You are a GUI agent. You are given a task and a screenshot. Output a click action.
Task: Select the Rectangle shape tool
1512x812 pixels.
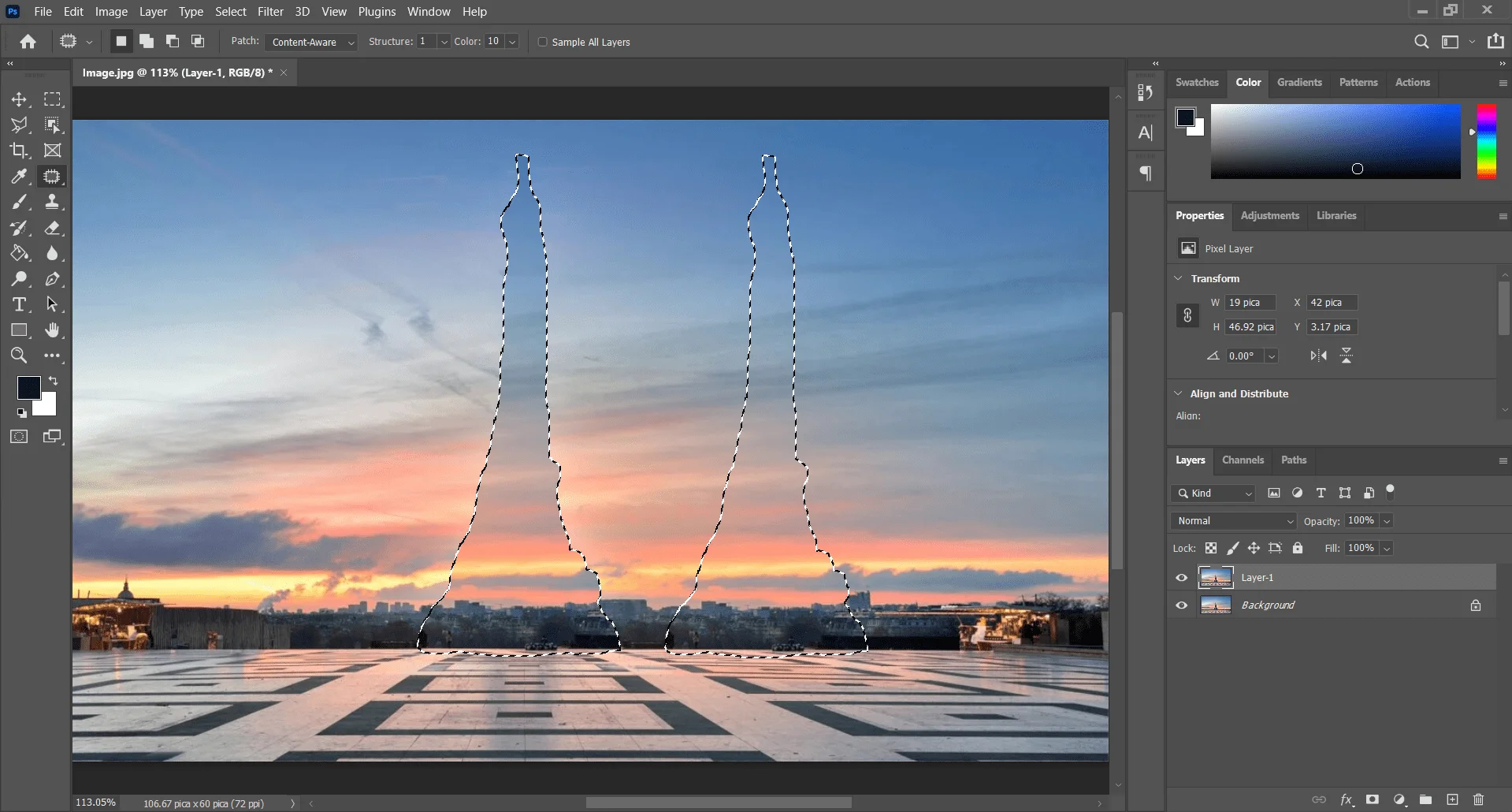coord(19,330)
